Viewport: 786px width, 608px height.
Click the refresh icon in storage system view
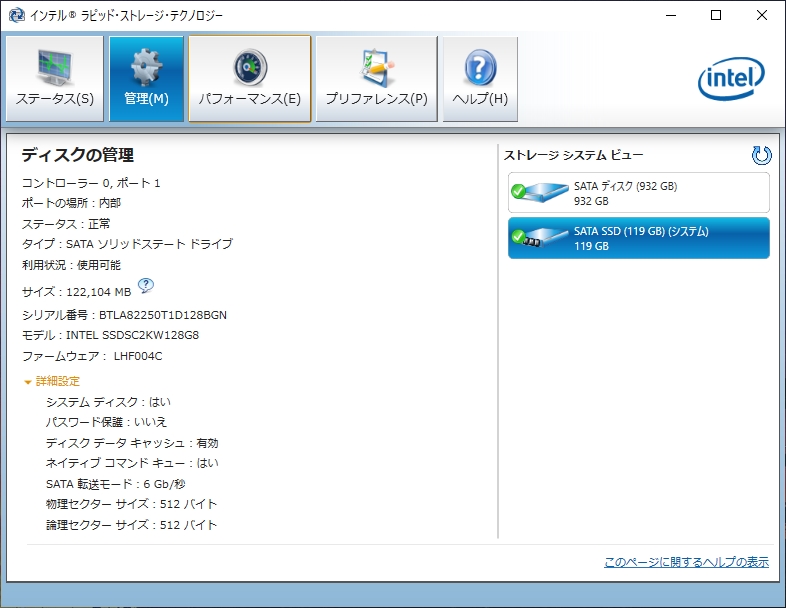pos(761,155)
